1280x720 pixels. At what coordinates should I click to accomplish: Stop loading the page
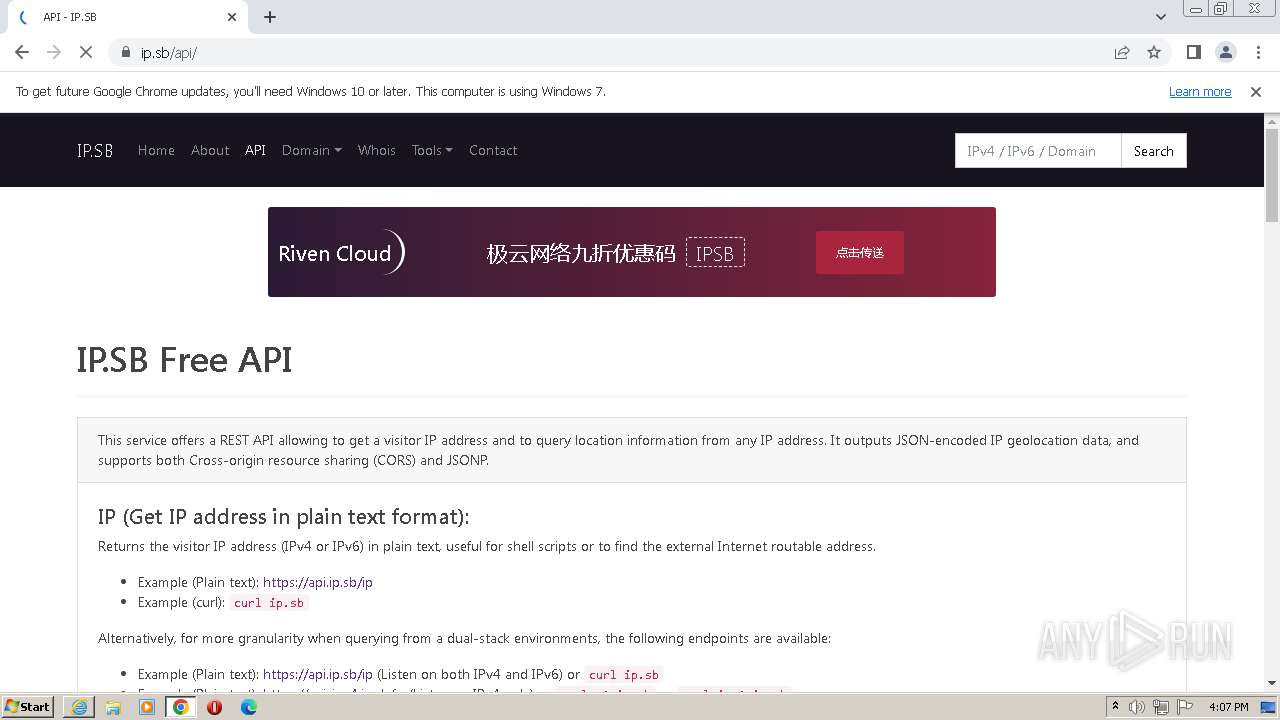click(x=86, y=52)
